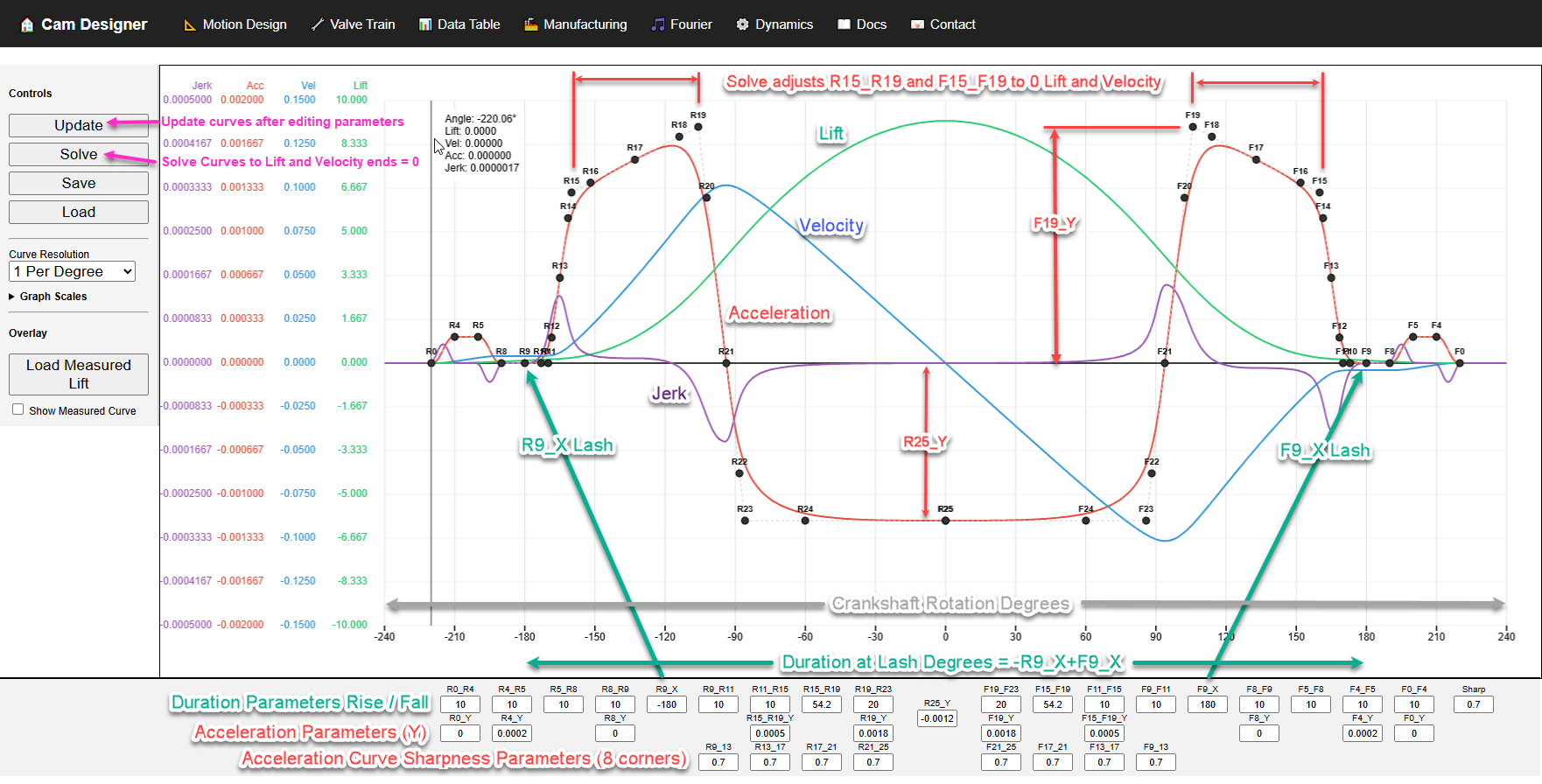
Task: Click the R19_Y input showing 0.0018
Action: (x=873, y=733)
